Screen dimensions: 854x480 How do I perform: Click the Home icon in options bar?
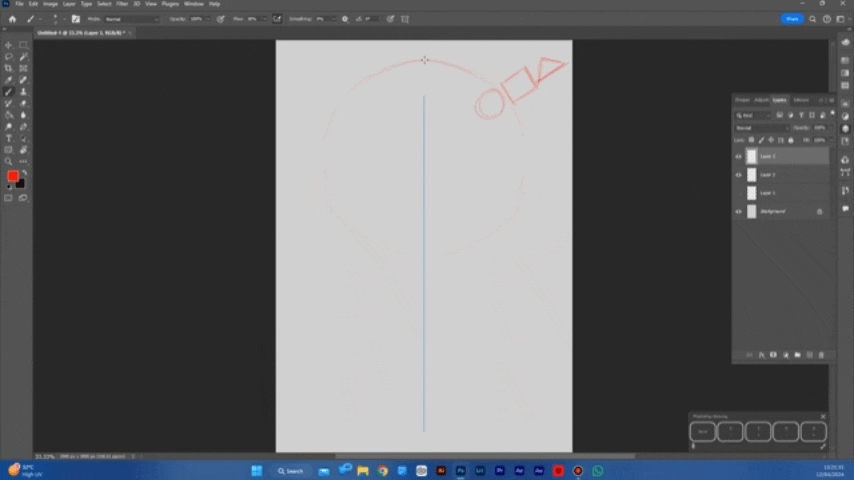[x=12, y=19]
